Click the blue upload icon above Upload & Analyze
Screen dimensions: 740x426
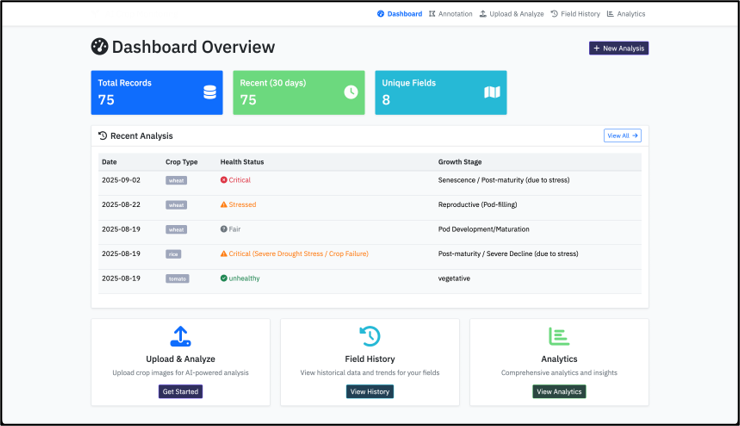[180, 336]
